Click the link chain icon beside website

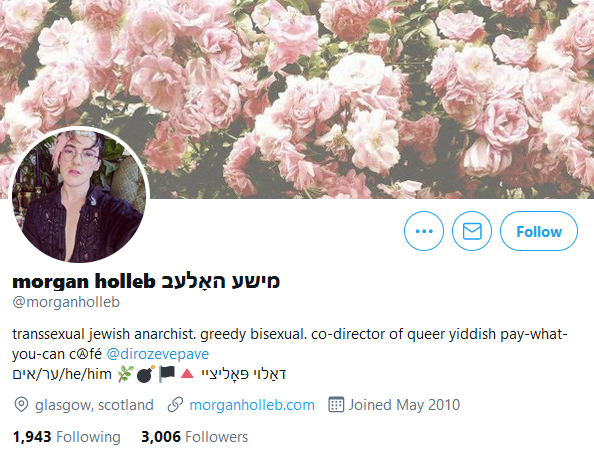tap(175, 405)
